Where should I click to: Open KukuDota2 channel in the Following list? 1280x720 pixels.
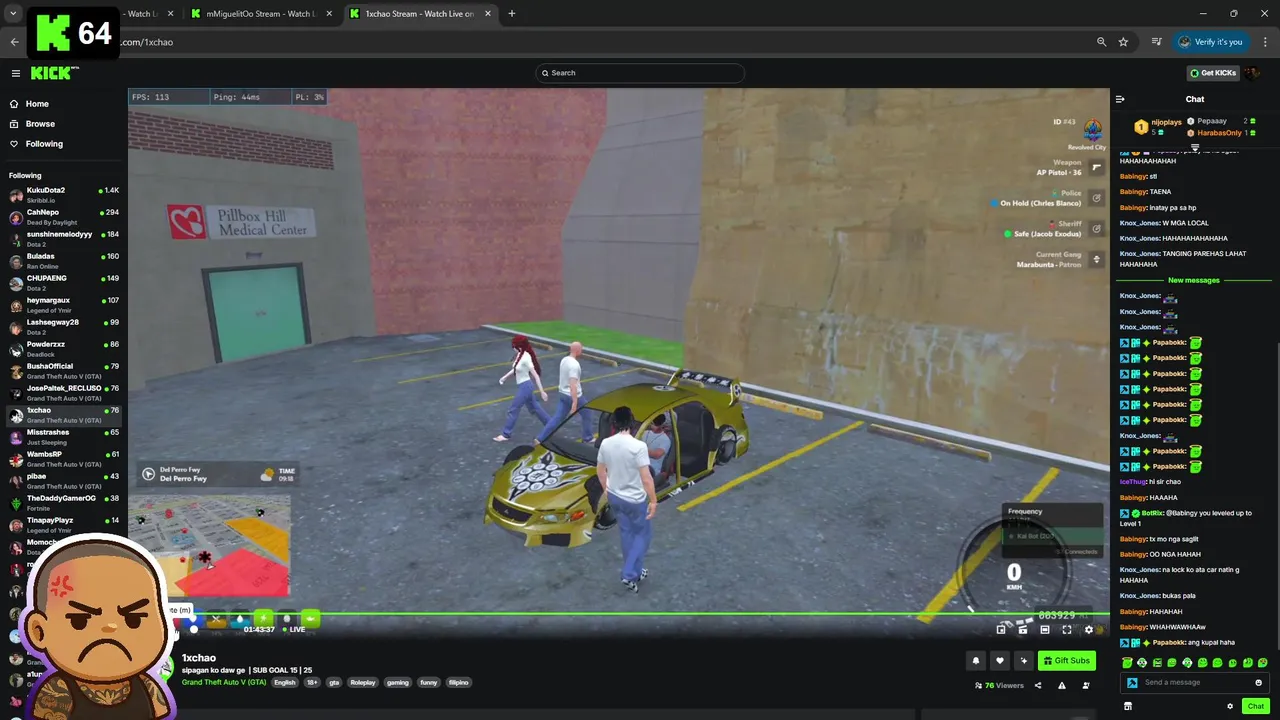coord(64,194)
